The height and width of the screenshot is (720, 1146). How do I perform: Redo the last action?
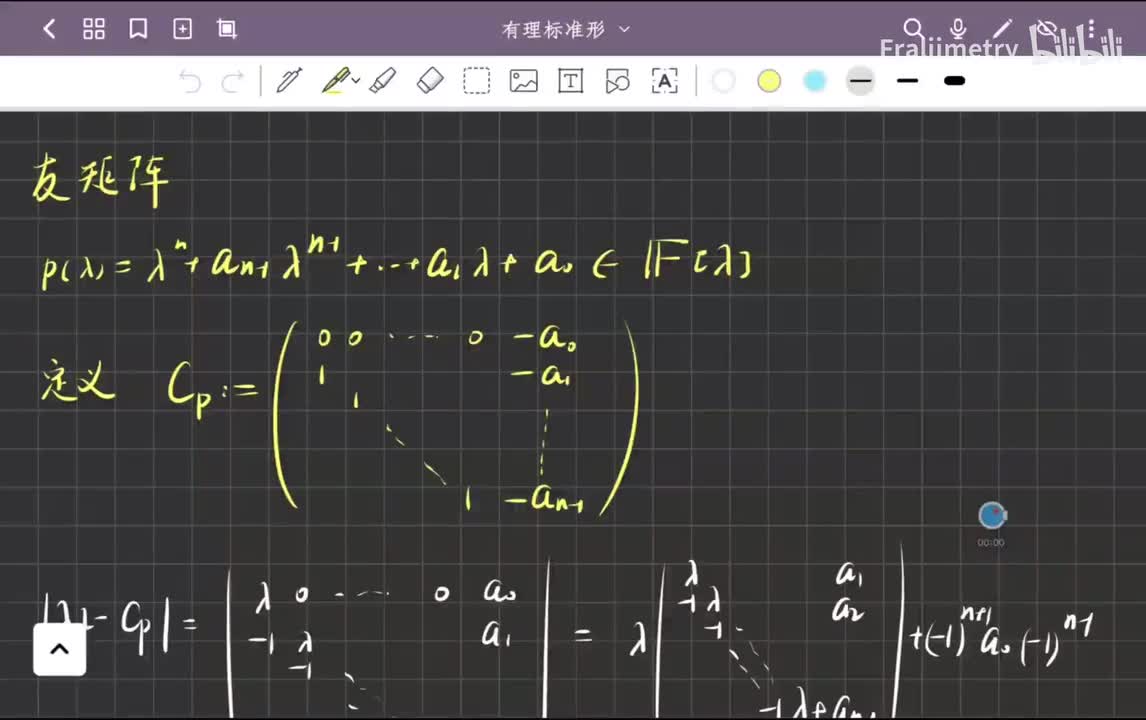[x=232, y=81]
